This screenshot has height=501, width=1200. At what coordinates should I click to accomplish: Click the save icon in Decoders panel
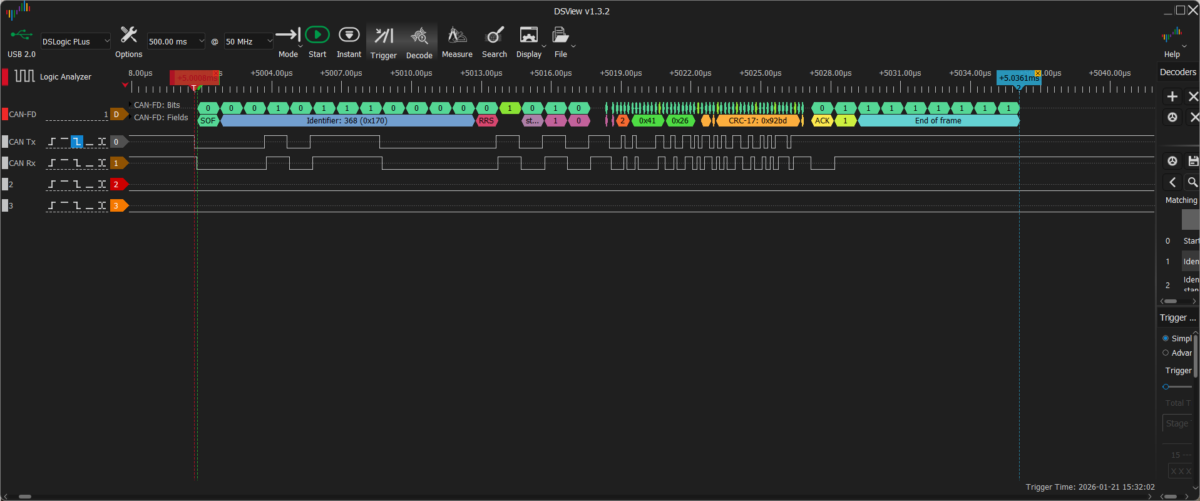[x=1192, y=161]
